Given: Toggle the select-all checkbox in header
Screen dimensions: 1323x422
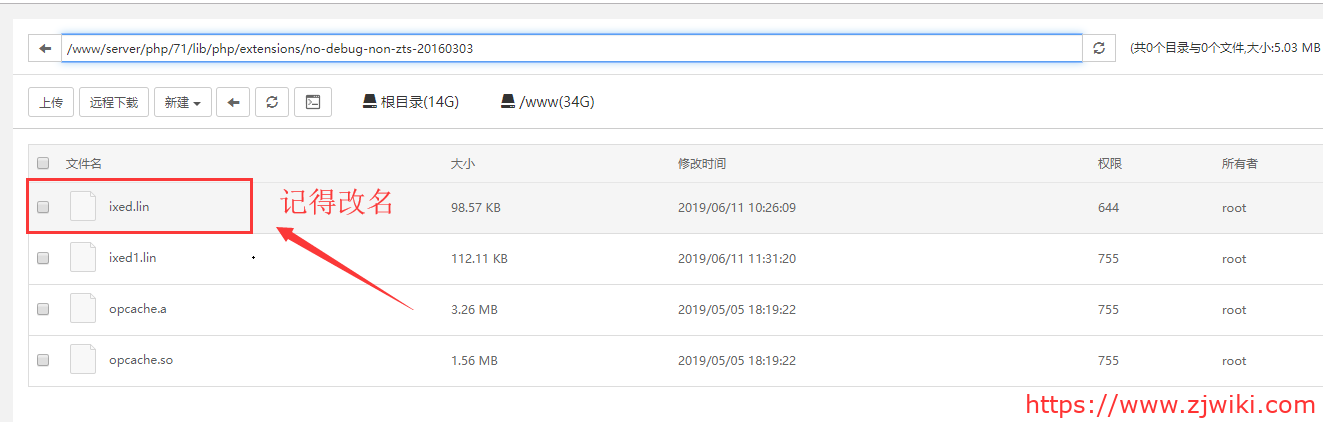Looking at the screenshot, I should point(43,163).
